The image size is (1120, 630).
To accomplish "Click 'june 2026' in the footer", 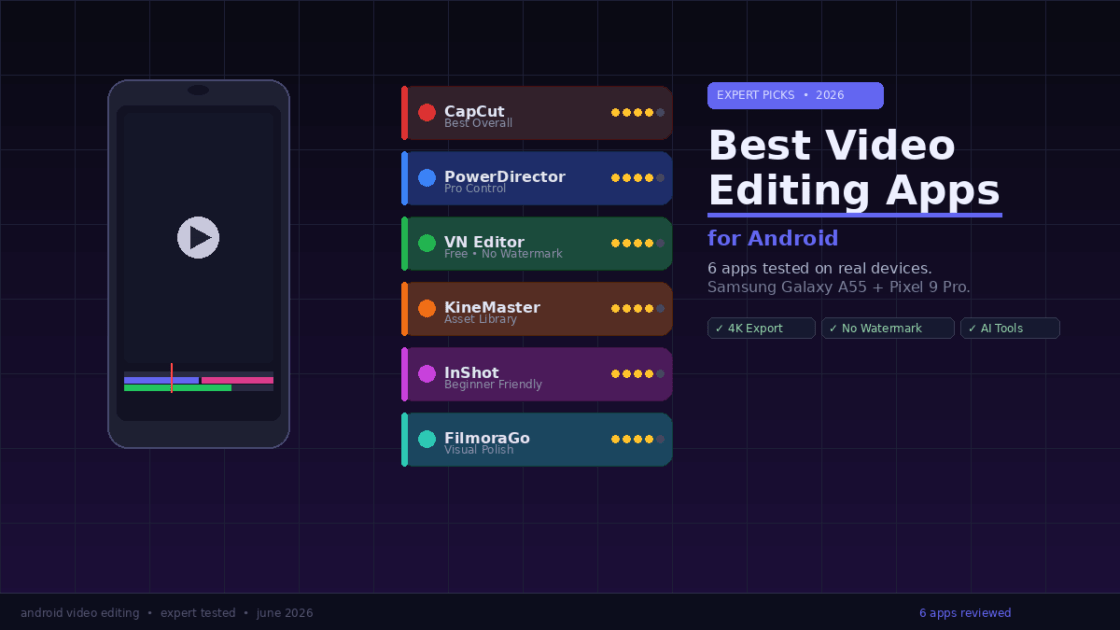I will click(x=284, y=613).
